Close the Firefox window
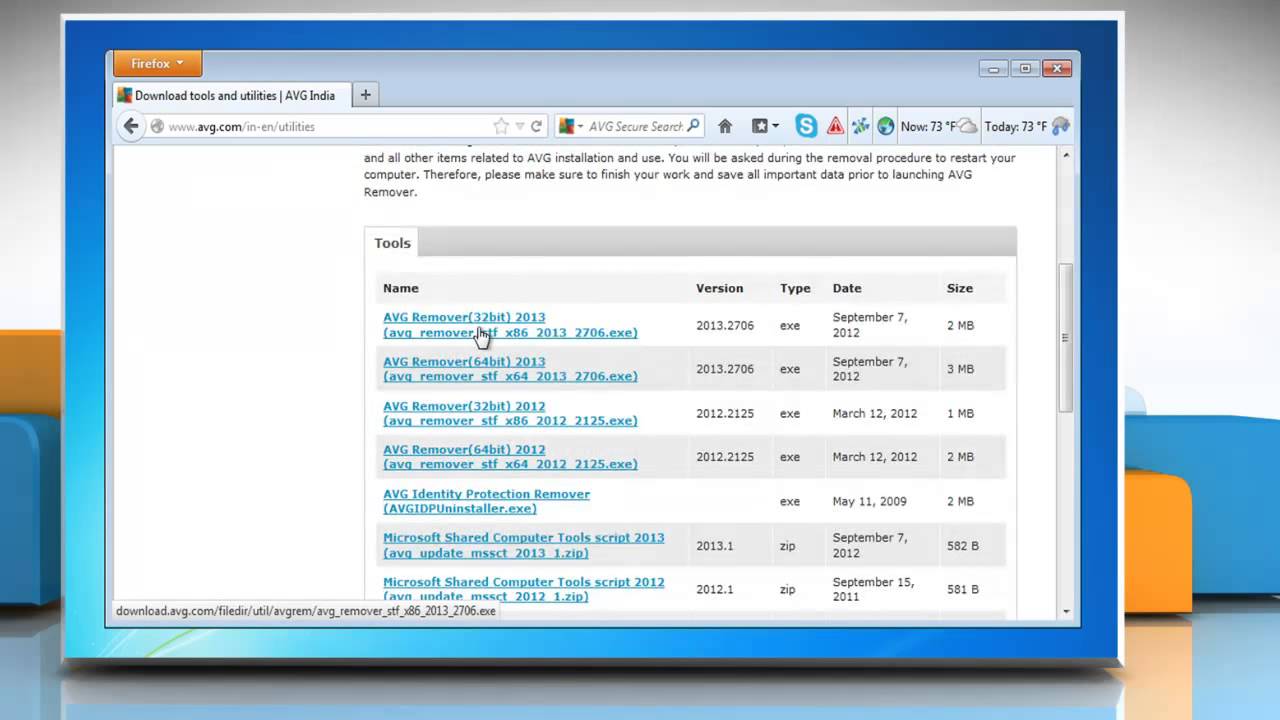The height and width of the screenshot is (720, 1280). point(1057,69)
